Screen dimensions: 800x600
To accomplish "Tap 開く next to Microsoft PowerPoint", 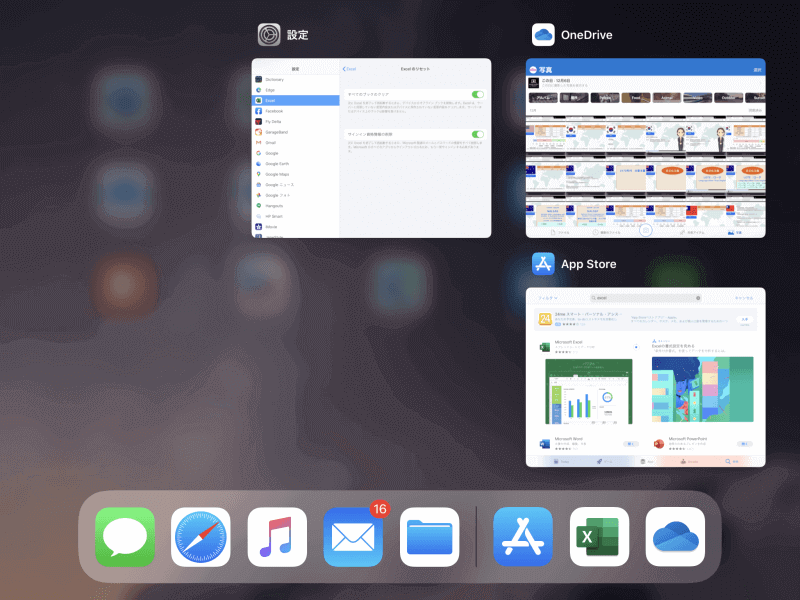I will (x=745, y=444).
